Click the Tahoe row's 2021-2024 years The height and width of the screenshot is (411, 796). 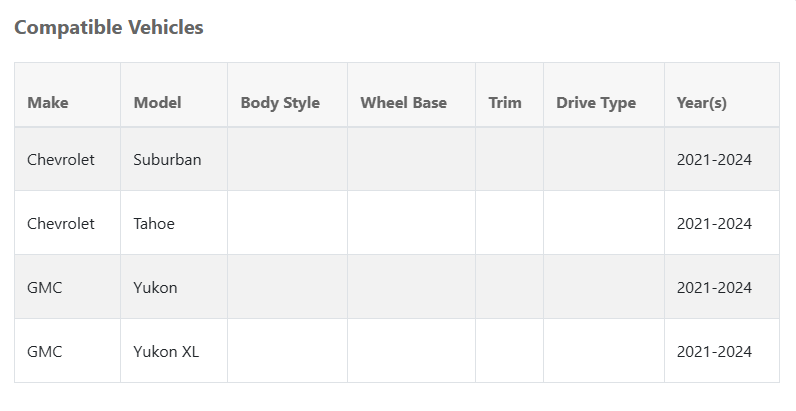(714, 223)
